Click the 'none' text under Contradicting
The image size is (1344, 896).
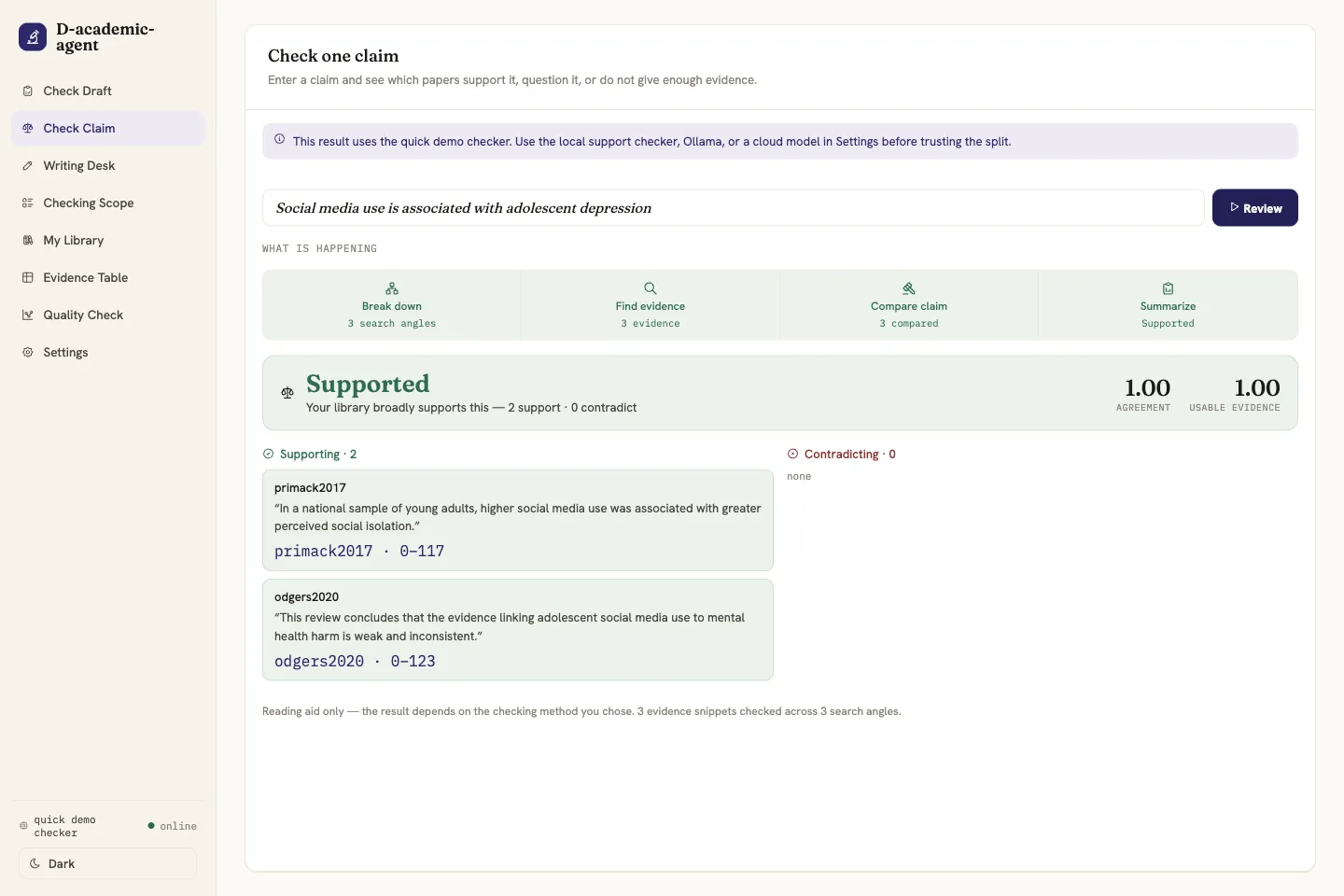point(799,476)
